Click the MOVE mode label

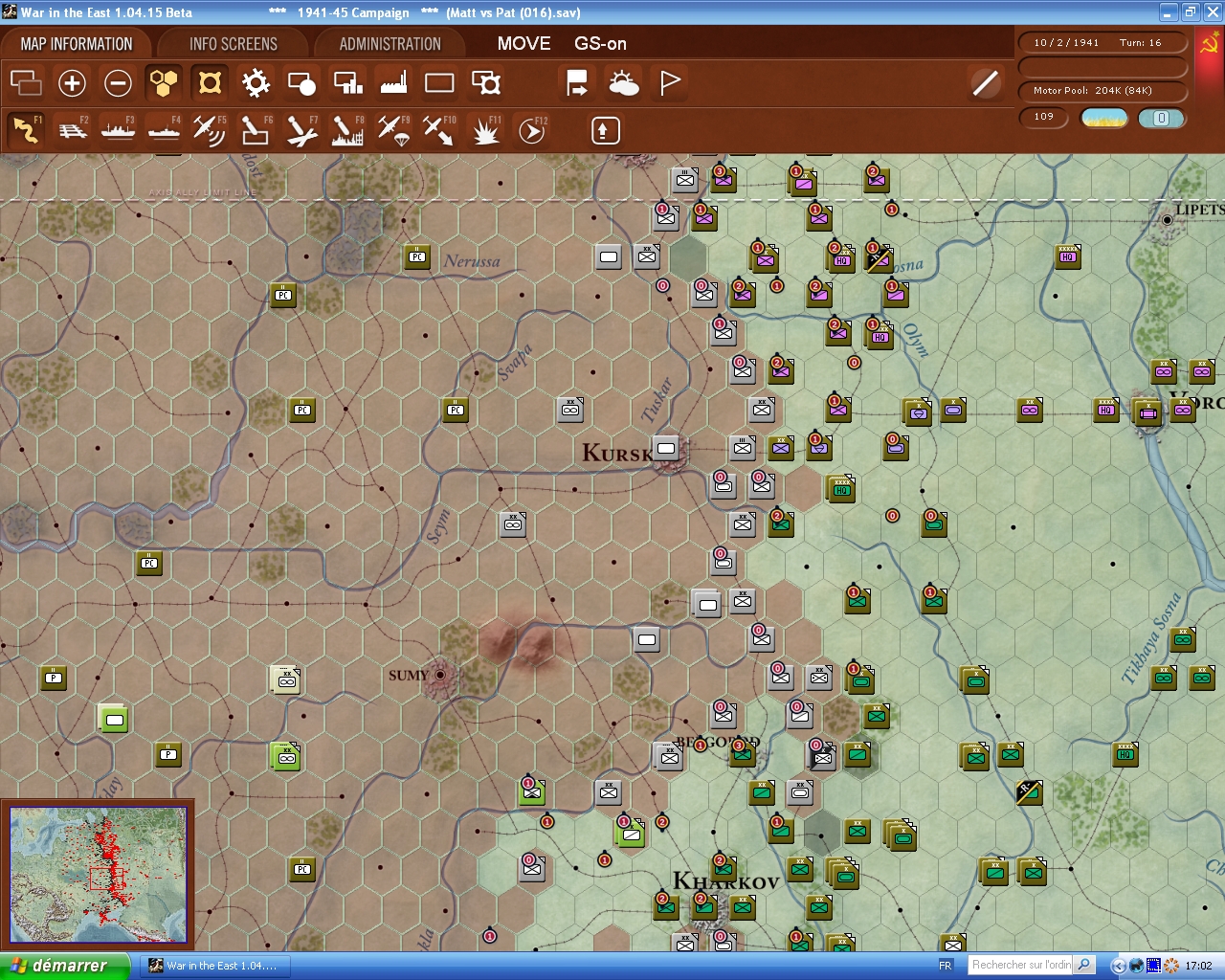click(x=523, y=44)
